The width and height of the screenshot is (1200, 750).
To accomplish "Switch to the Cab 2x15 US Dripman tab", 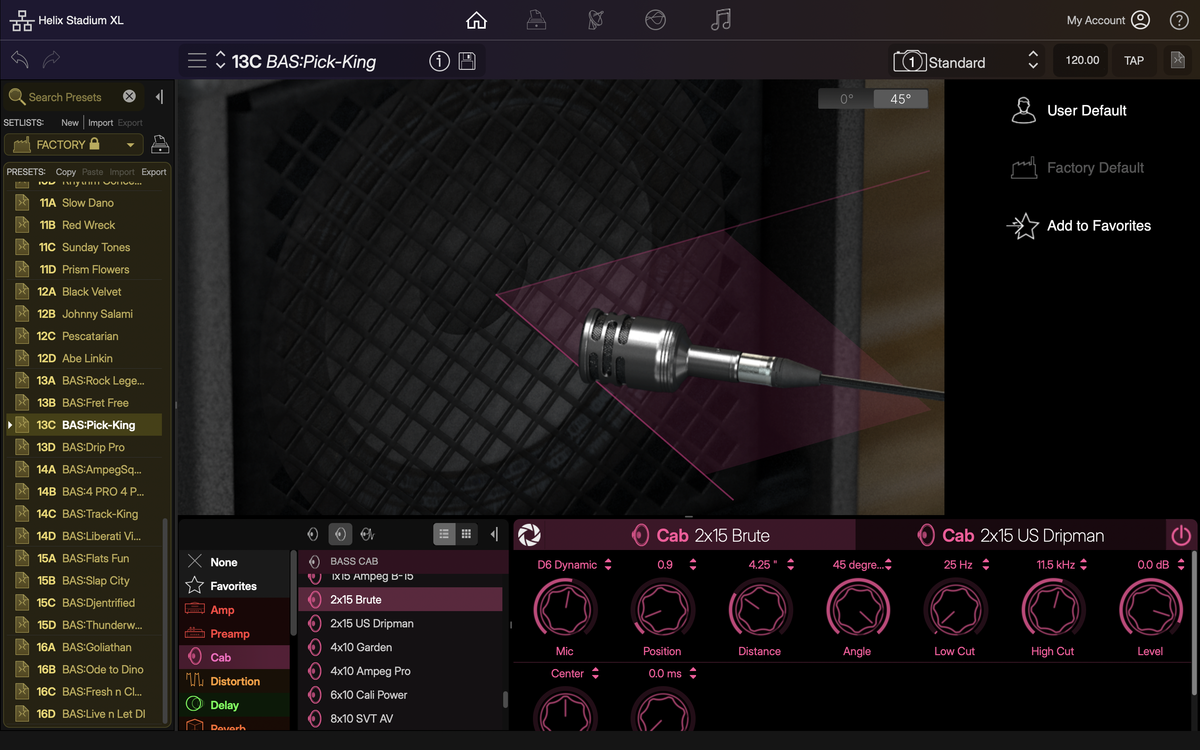I will click(x=1010, y=535).
